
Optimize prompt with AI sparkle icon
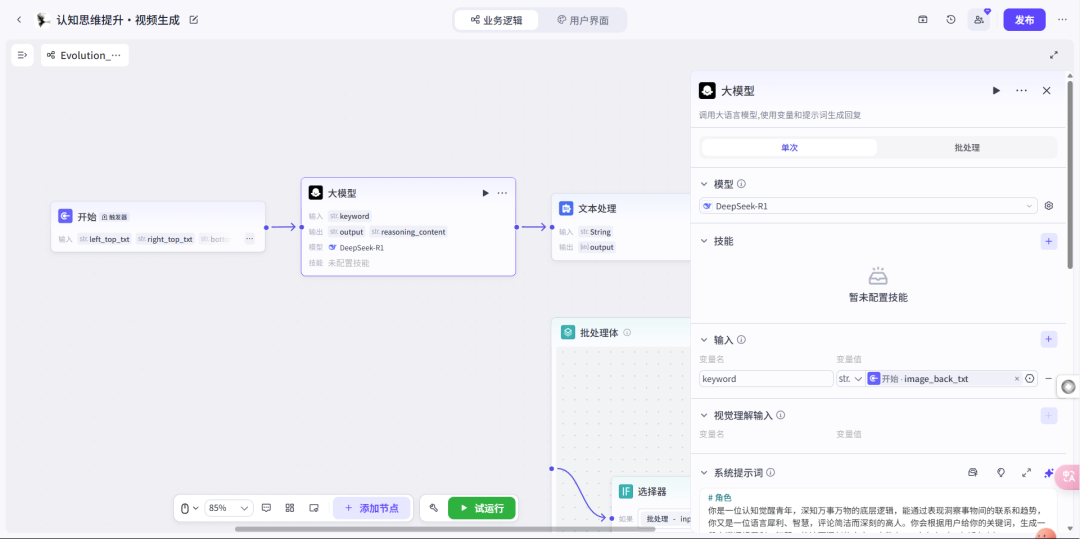coord(1048,472)
